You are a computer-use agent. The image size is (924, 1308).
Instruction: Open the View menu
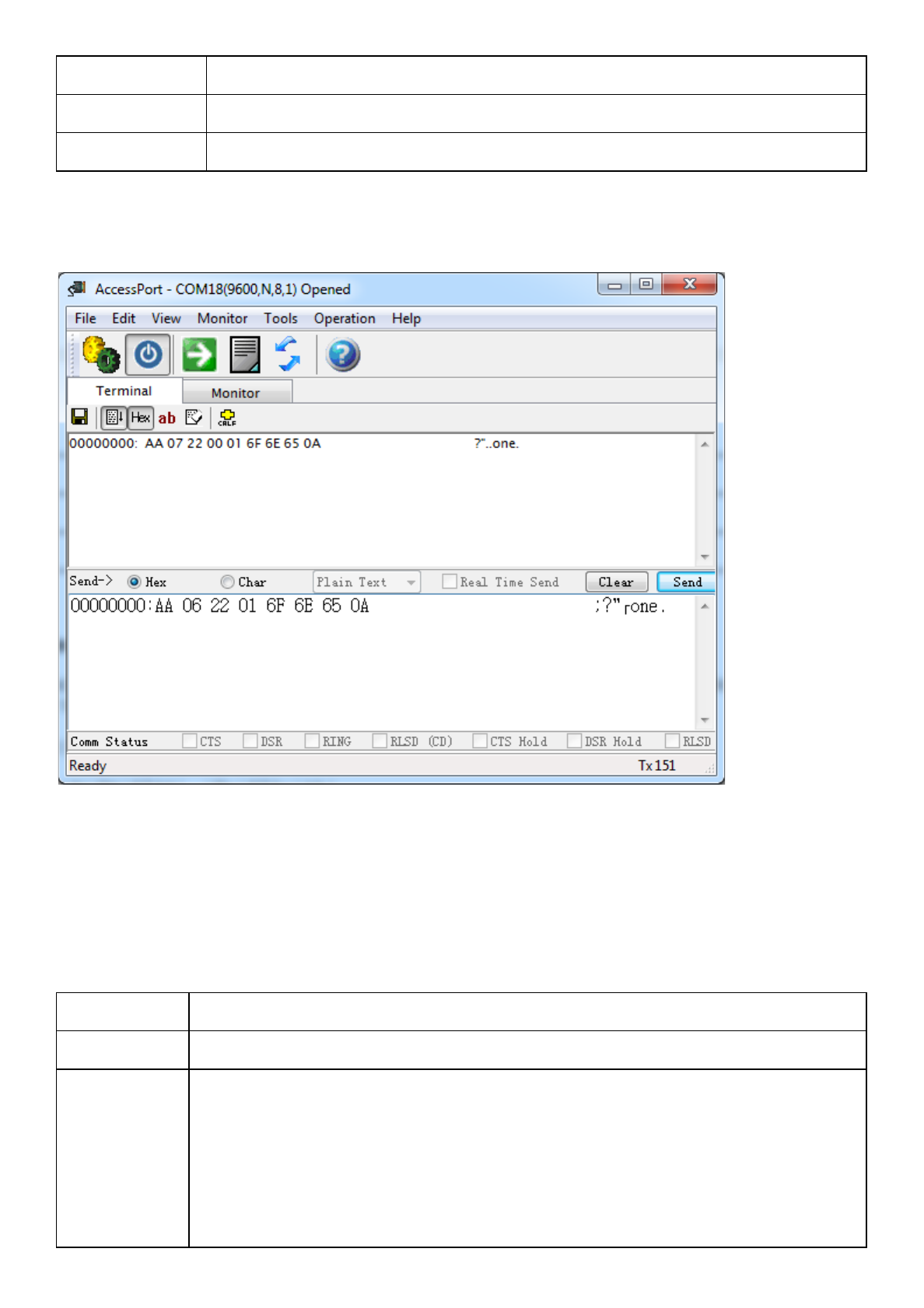point(166,319)
